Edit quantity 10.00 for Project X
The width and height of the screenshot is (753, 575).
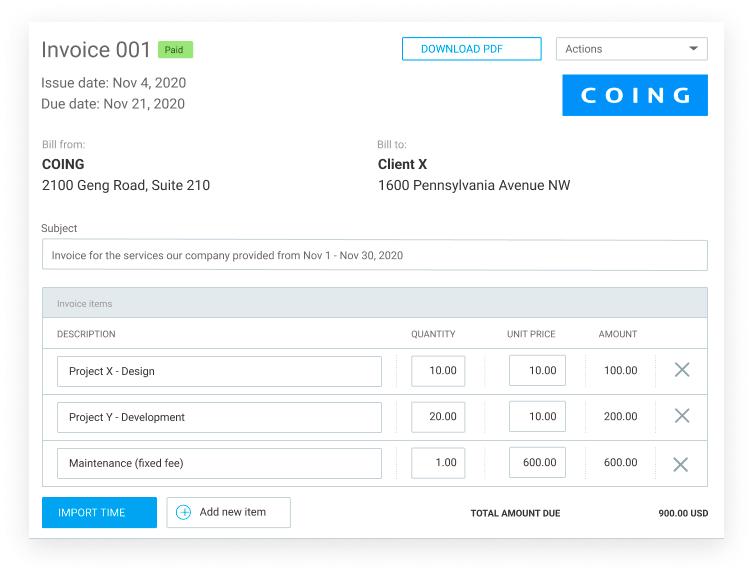[438, 371]
